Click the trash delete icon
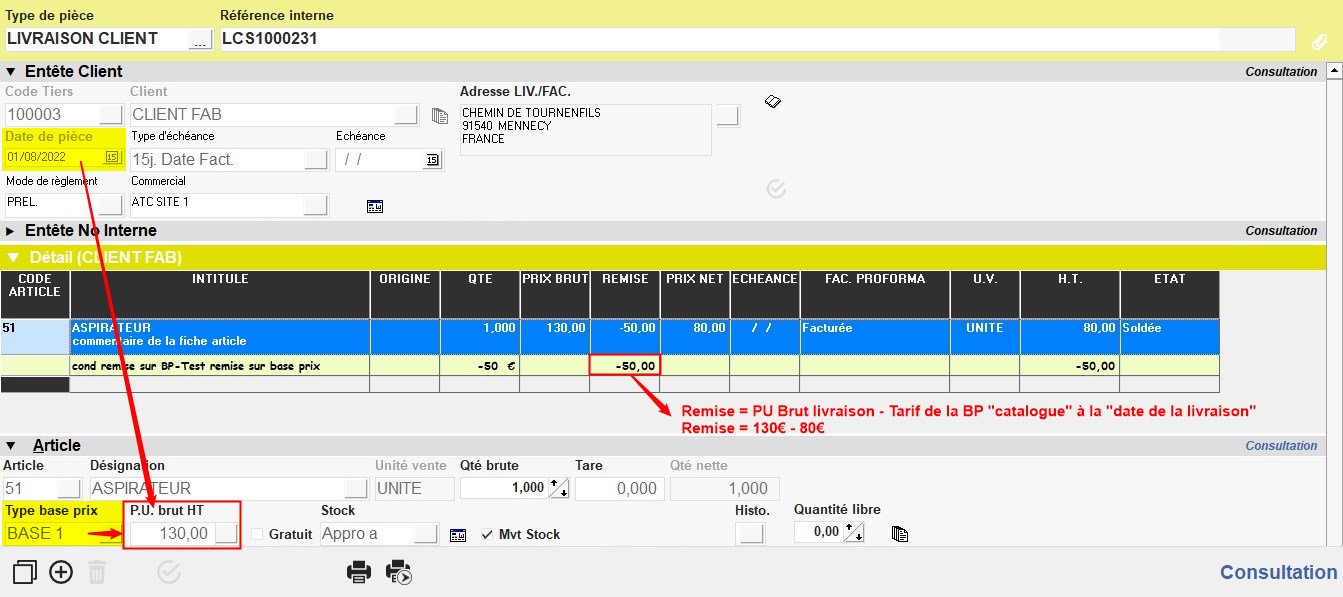The width and height of the screenshot is (1343, 597). (x=97, y=572)
